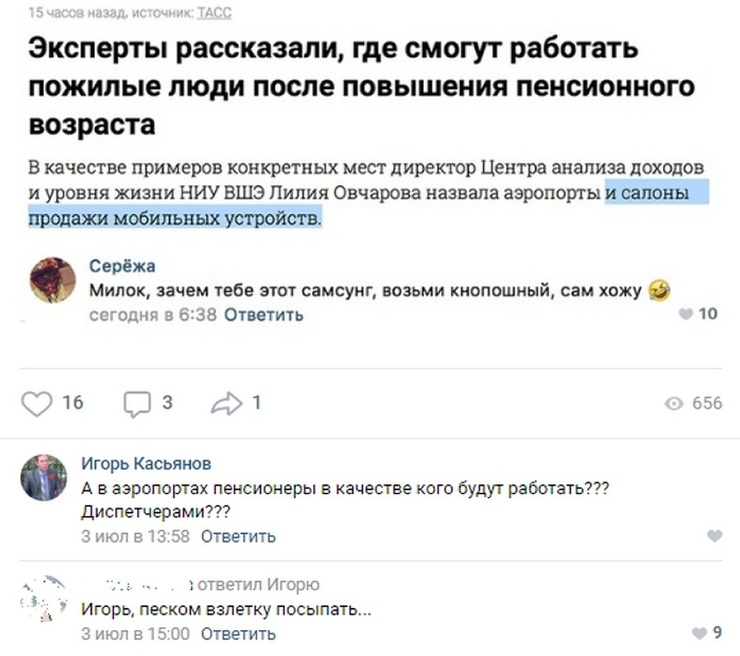
Task: Like Игорь Касьянов's comment heart
Action: pos(715,536)
